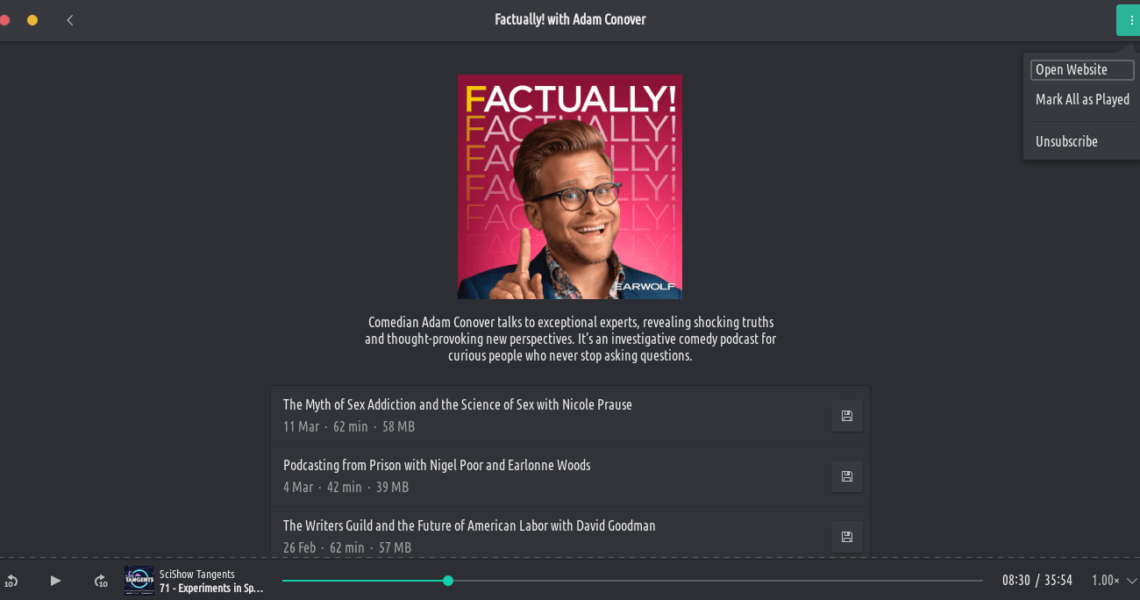Go back using the header arrow
1140x600 pixels.
tap(70, 20)
